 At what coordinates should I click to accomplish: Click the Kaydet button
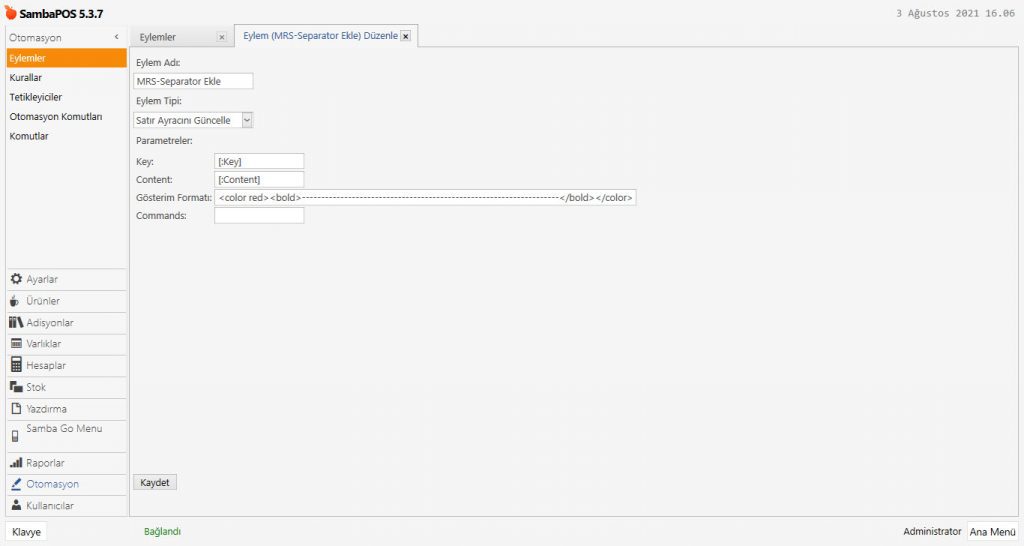pos(155,482)
